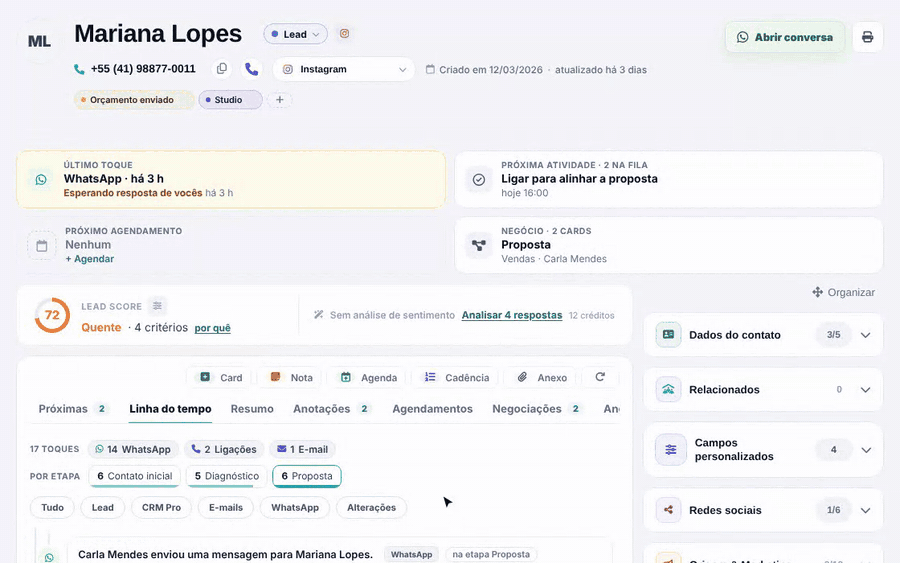
Task: Click check-circle icon in Próxima atividade card
Action: tap(479, 180)
